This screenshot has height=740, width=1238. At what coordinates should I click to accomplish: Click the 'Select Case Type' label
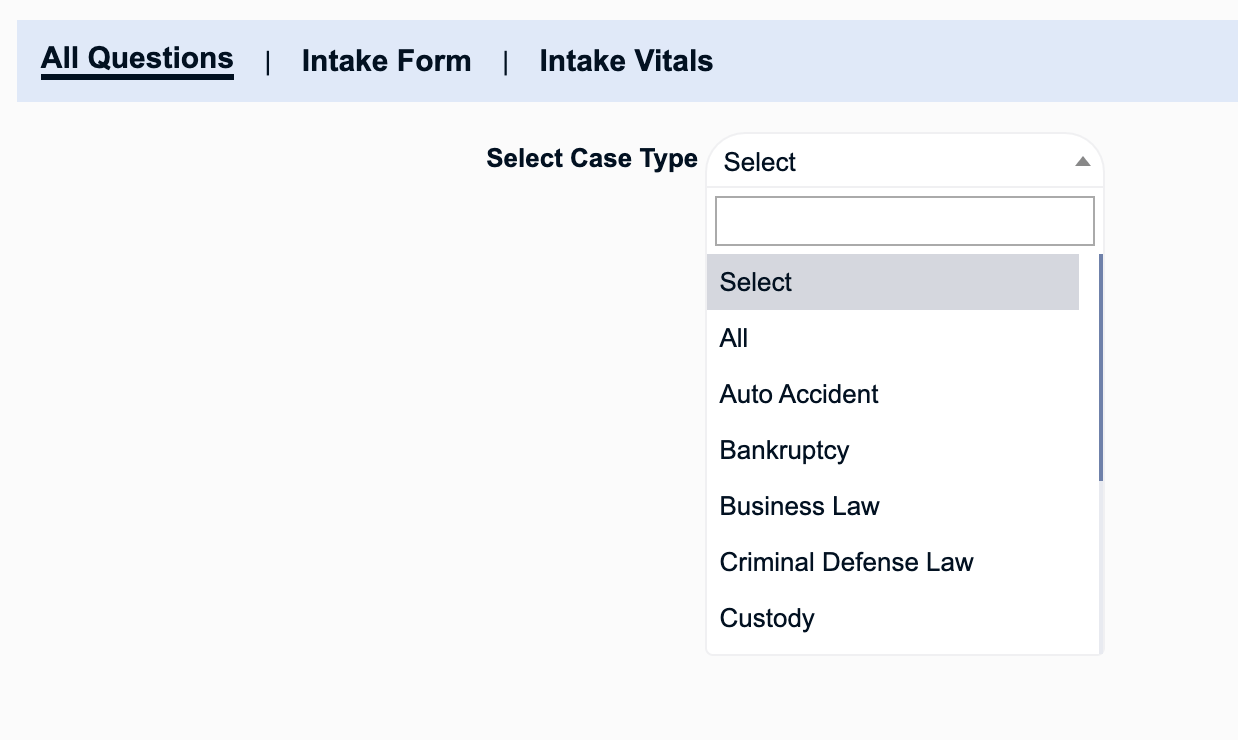(591, 158)
